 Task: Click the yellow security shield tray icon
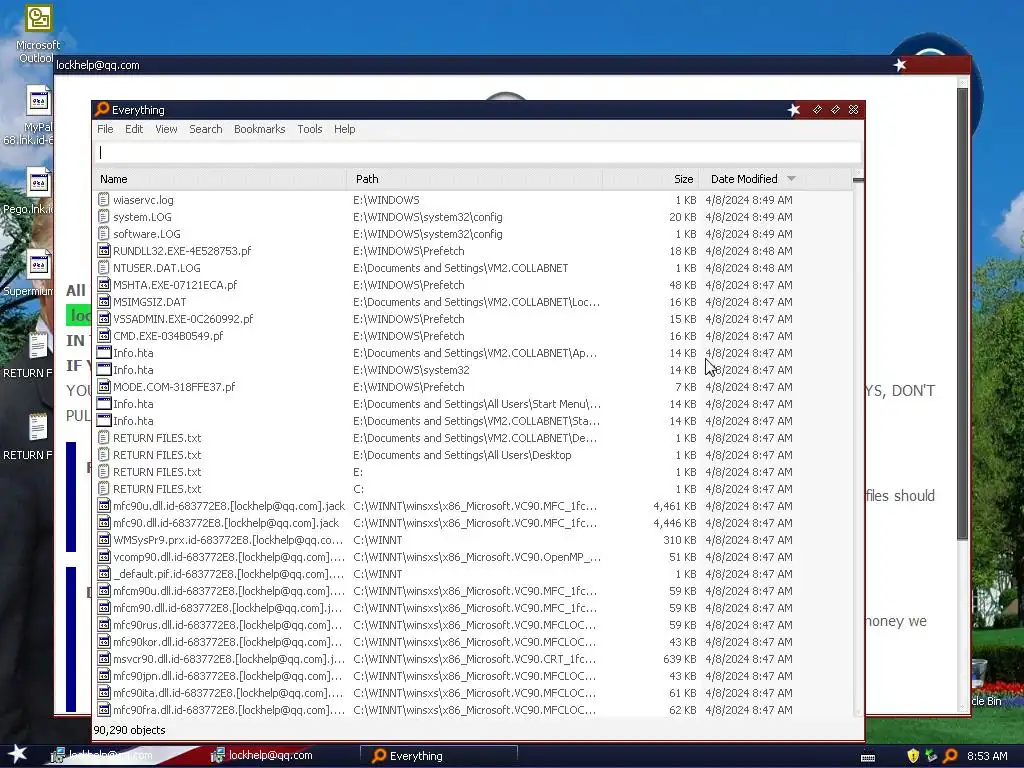(x=913, y=756)
